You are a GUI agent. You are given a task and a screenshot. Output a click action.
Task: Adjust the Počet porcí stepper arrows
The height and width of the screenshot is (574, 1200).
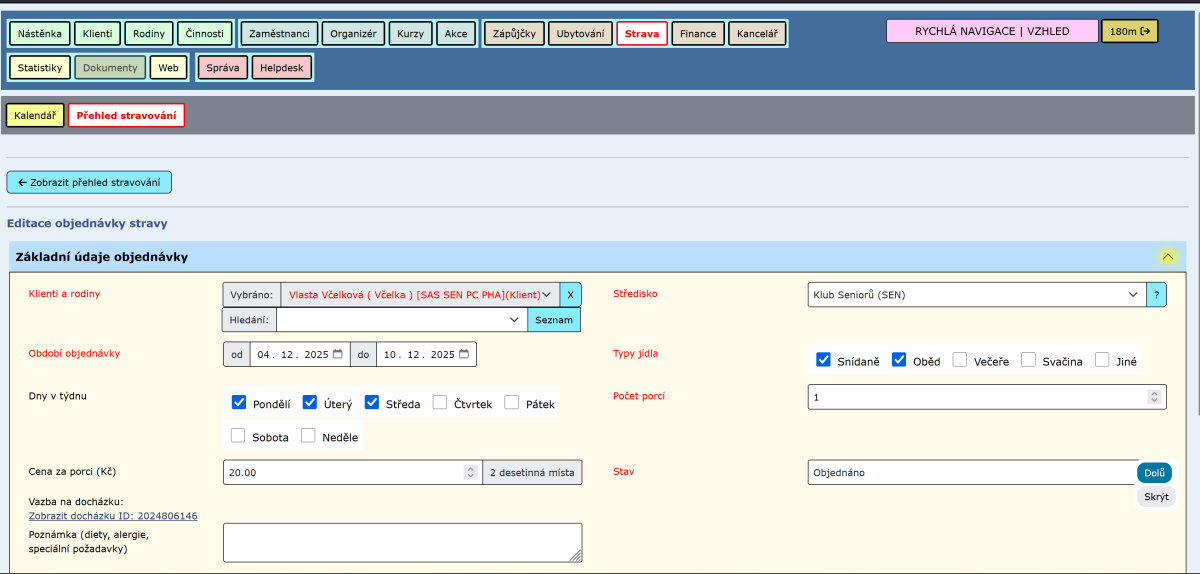click(1154, 397)
